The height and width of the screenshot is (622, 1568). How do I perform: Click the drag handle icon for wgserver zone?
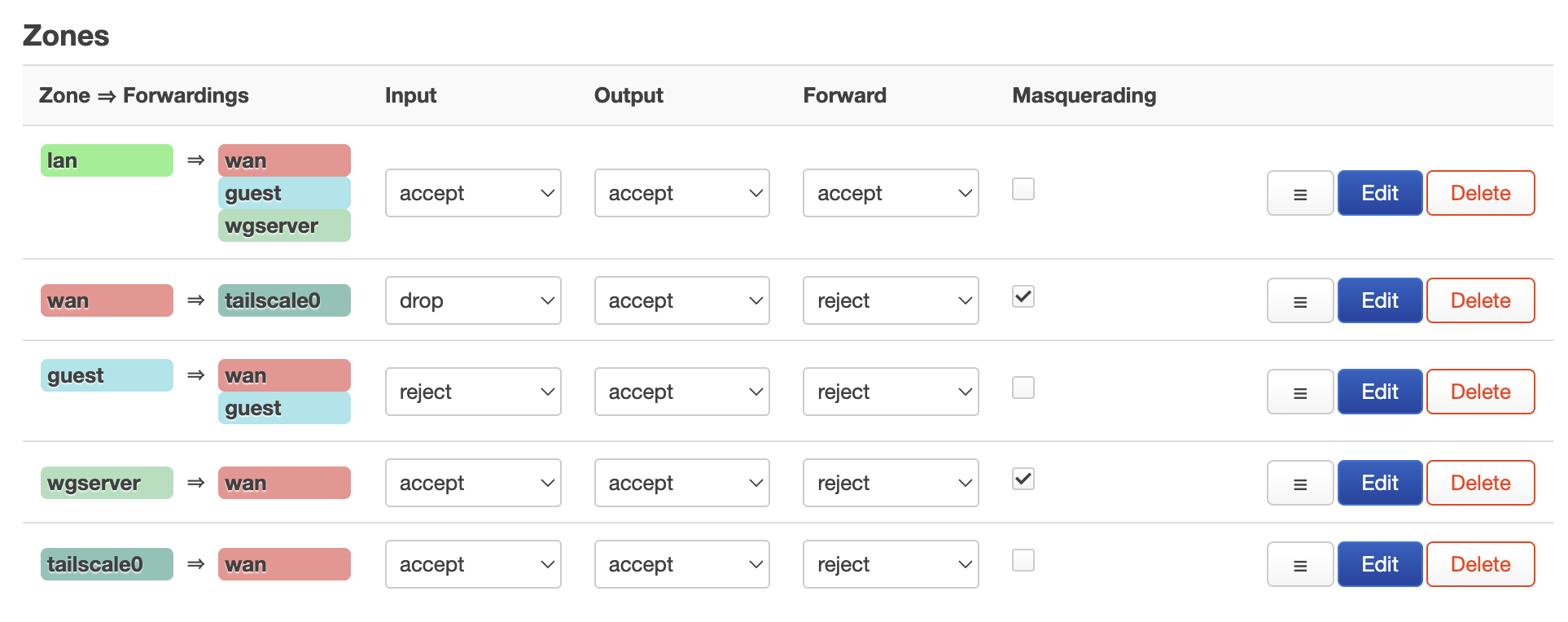click(1299, 484)
